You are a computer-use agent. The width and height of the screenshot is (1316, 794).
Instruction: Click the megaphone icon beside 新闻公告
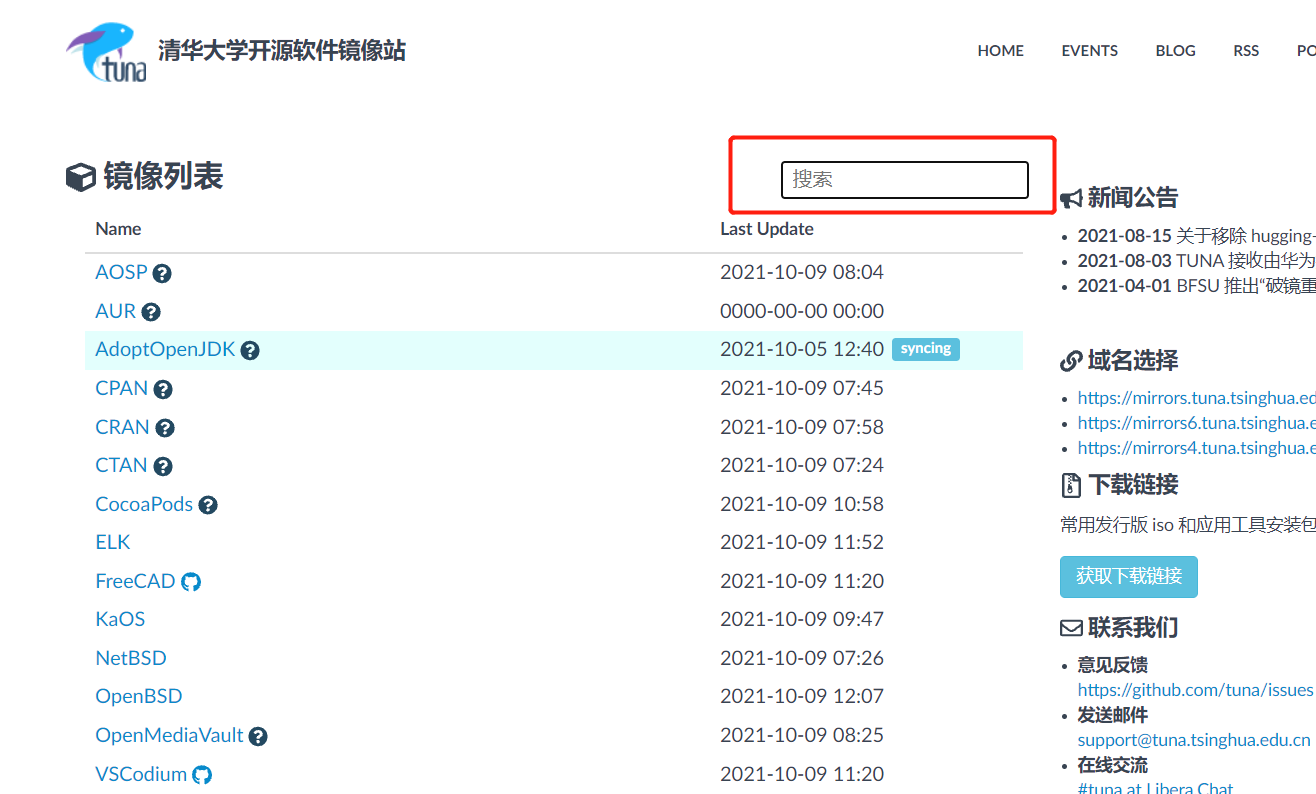pyautogui.click(x=1071, y=198)
